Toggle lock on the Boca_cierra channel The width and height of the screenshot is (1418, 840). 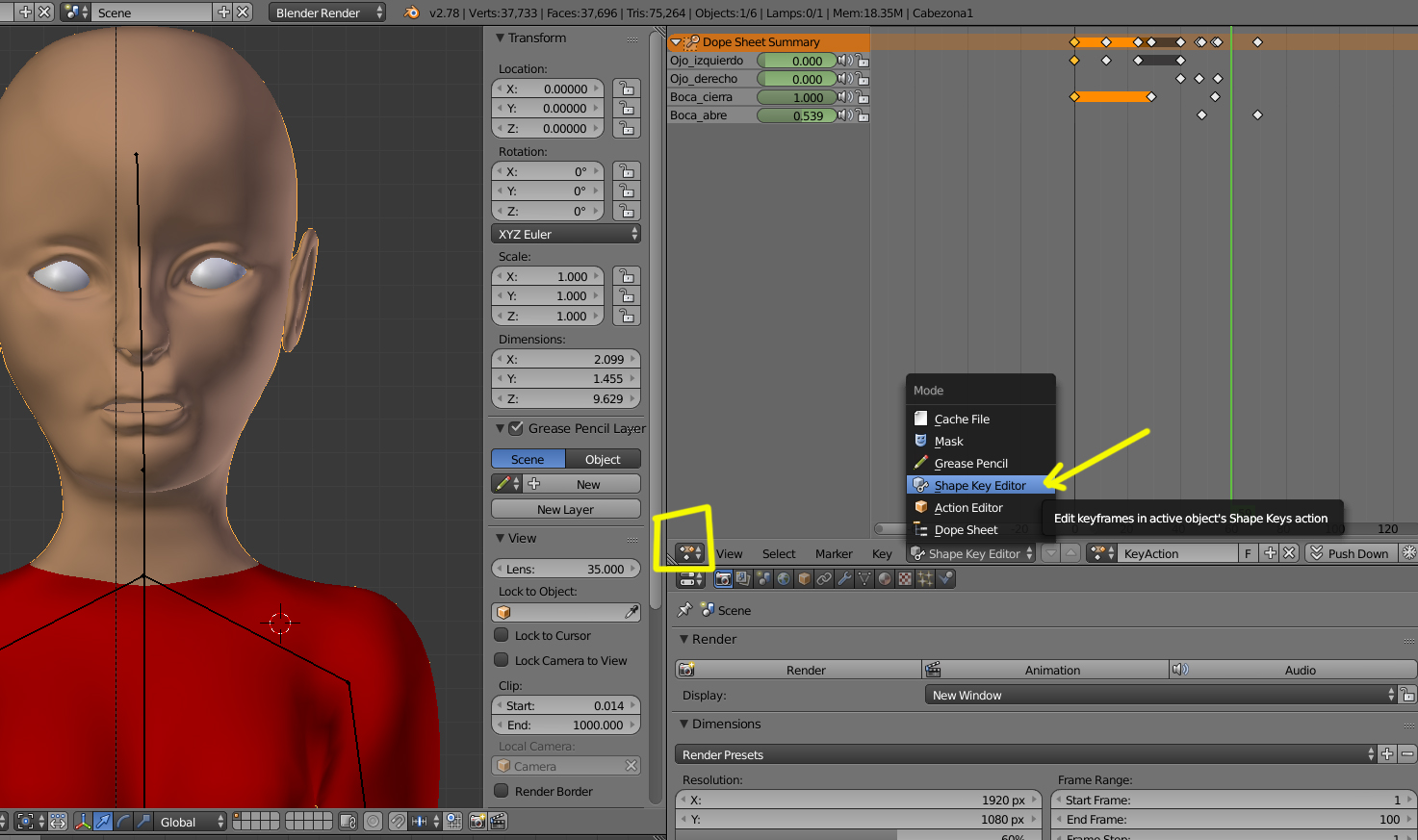pyautogui.click(x=863, y=97)
